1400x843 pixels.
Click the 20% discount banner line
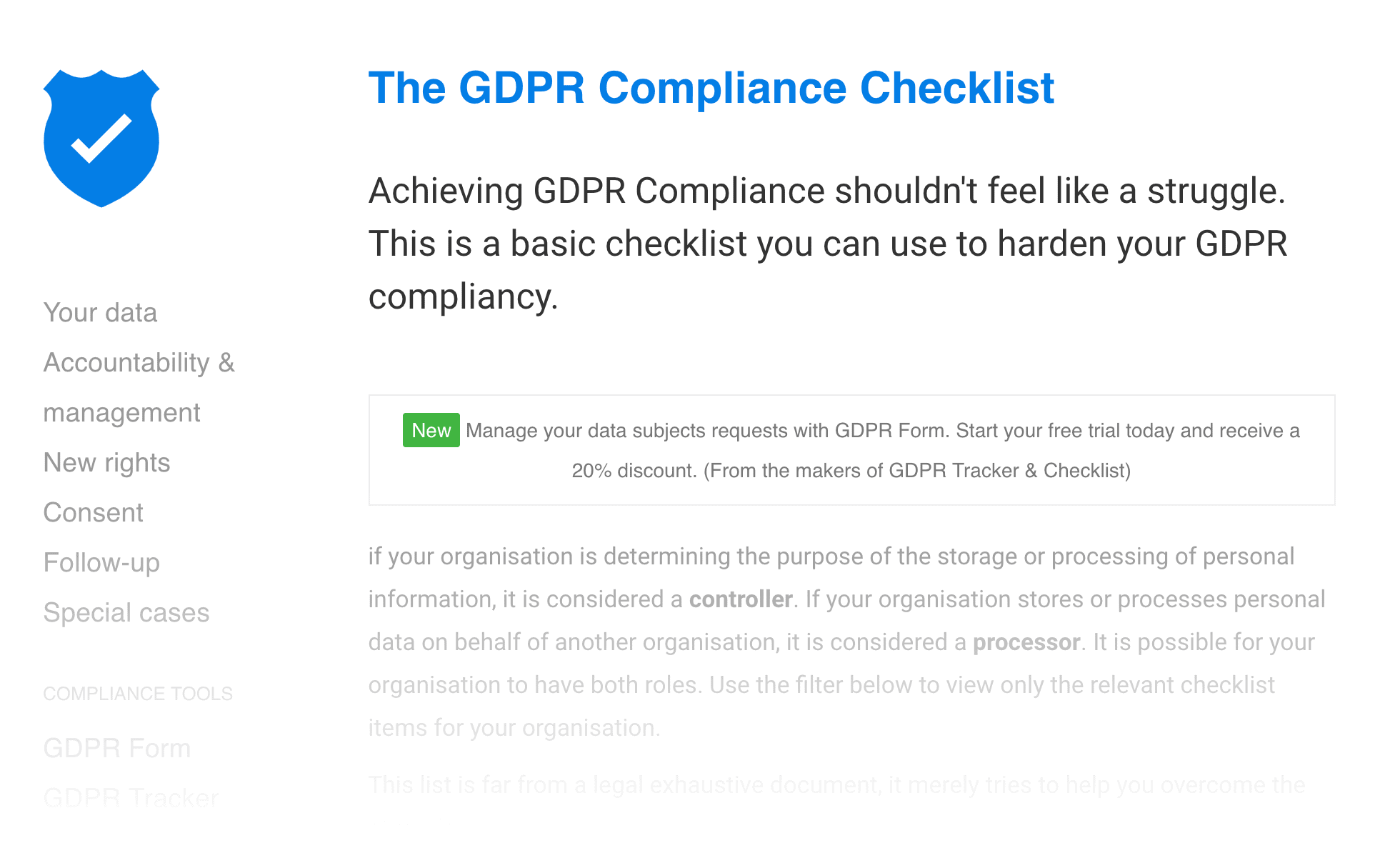851,471
